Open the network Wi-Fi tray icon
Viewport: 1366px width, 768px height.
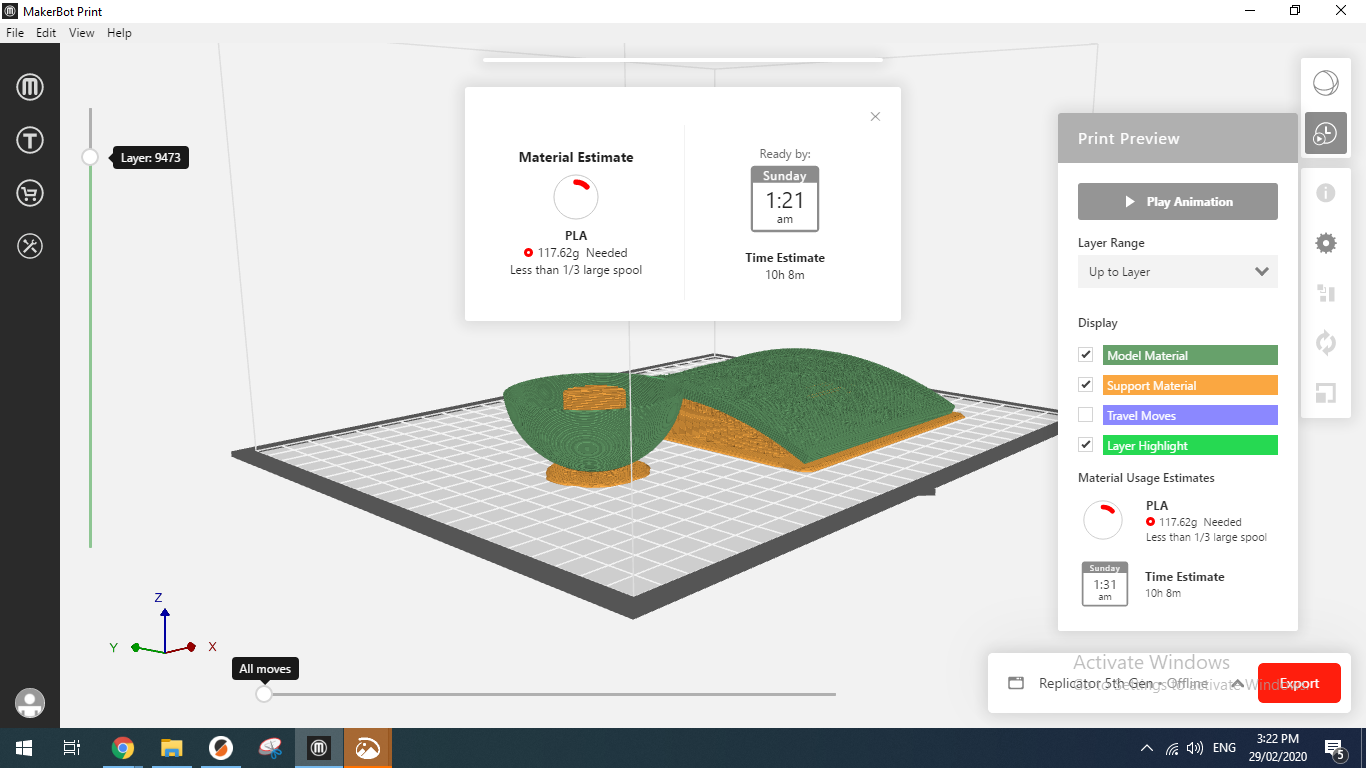[1172, 748]
